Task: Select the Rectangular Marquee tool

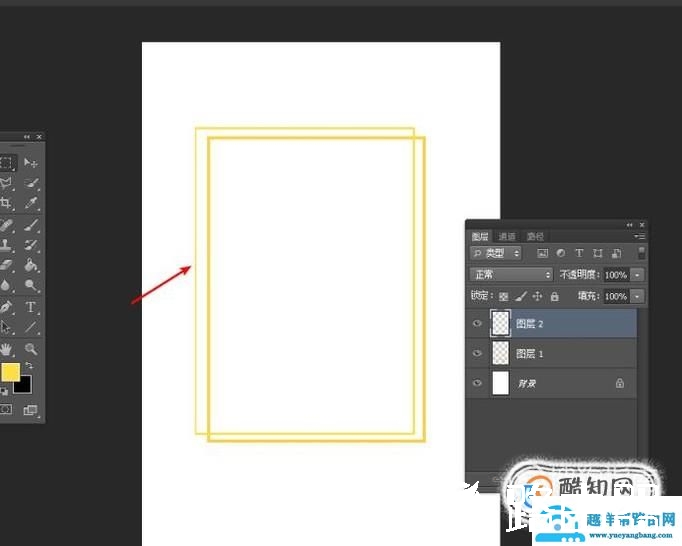Action: tap(7, 163)
